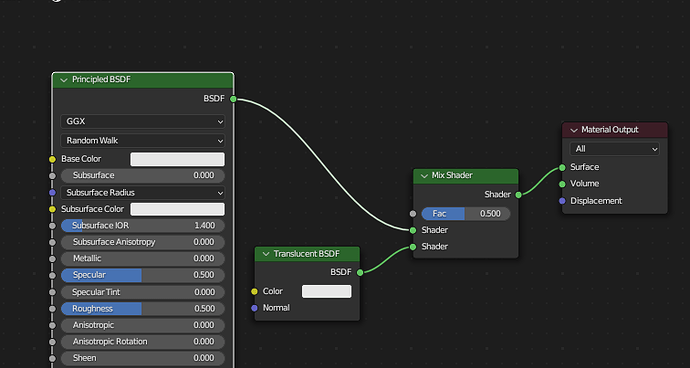Open the Random Walk subsurface method dropdown
The width and height of the screenshot is (690, 368).
(143, 140)
